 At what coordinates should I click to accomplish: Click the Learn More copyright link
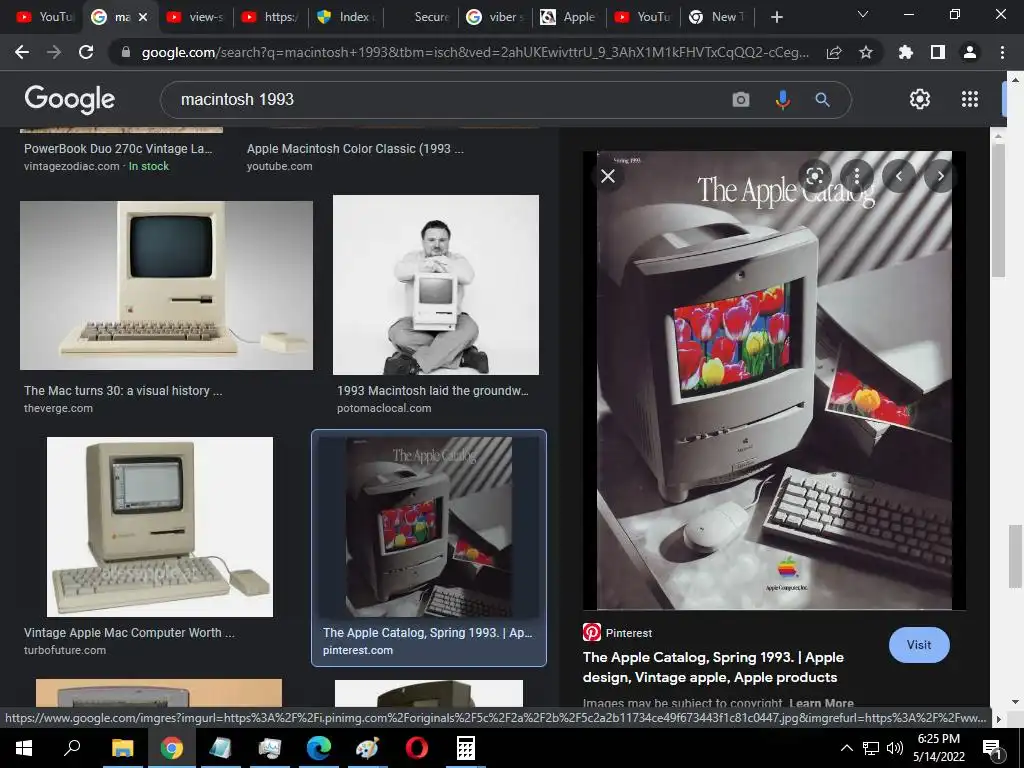tap(821, 703)
